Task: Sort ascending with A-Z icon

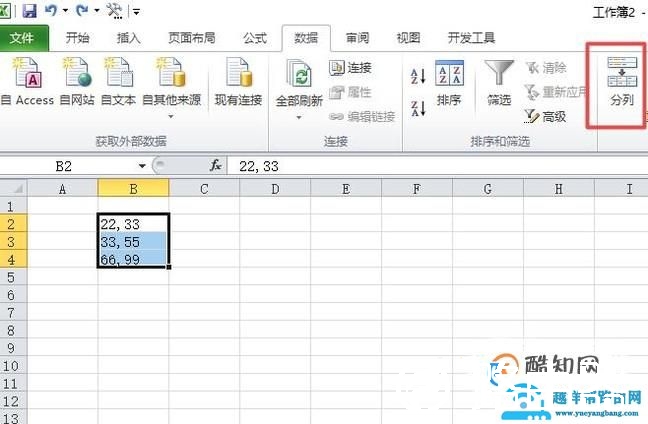Action: 418,76
